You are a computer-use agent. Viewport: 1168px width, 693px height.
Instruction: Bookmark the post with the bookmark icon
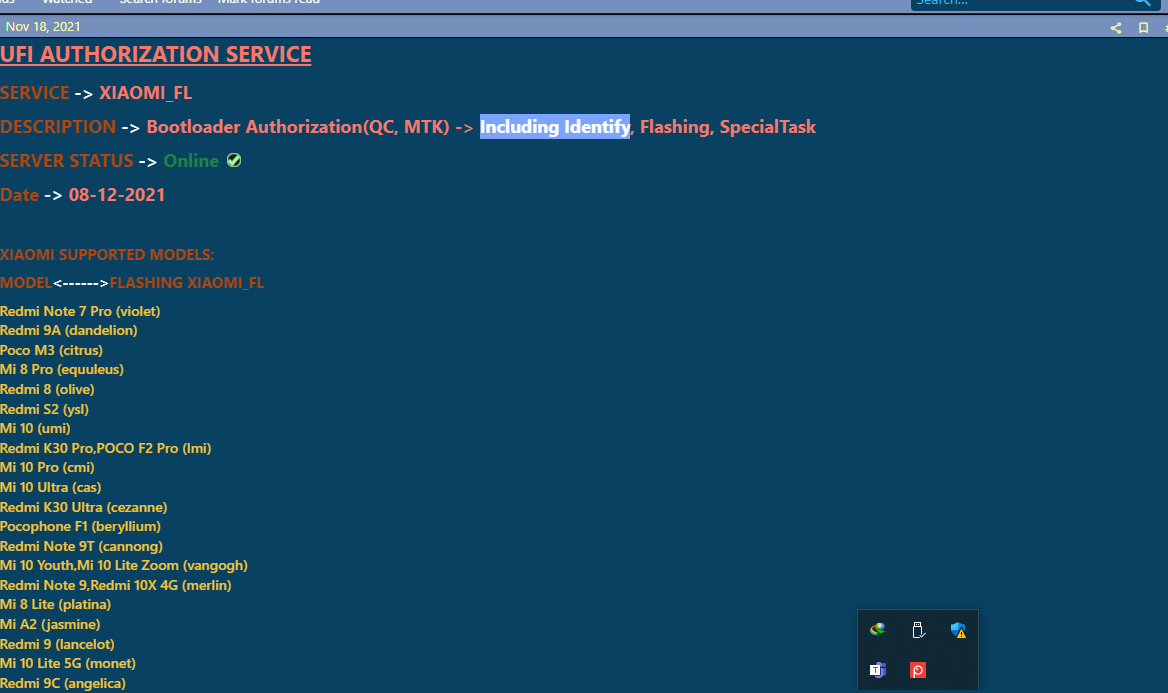point(1143,28)
